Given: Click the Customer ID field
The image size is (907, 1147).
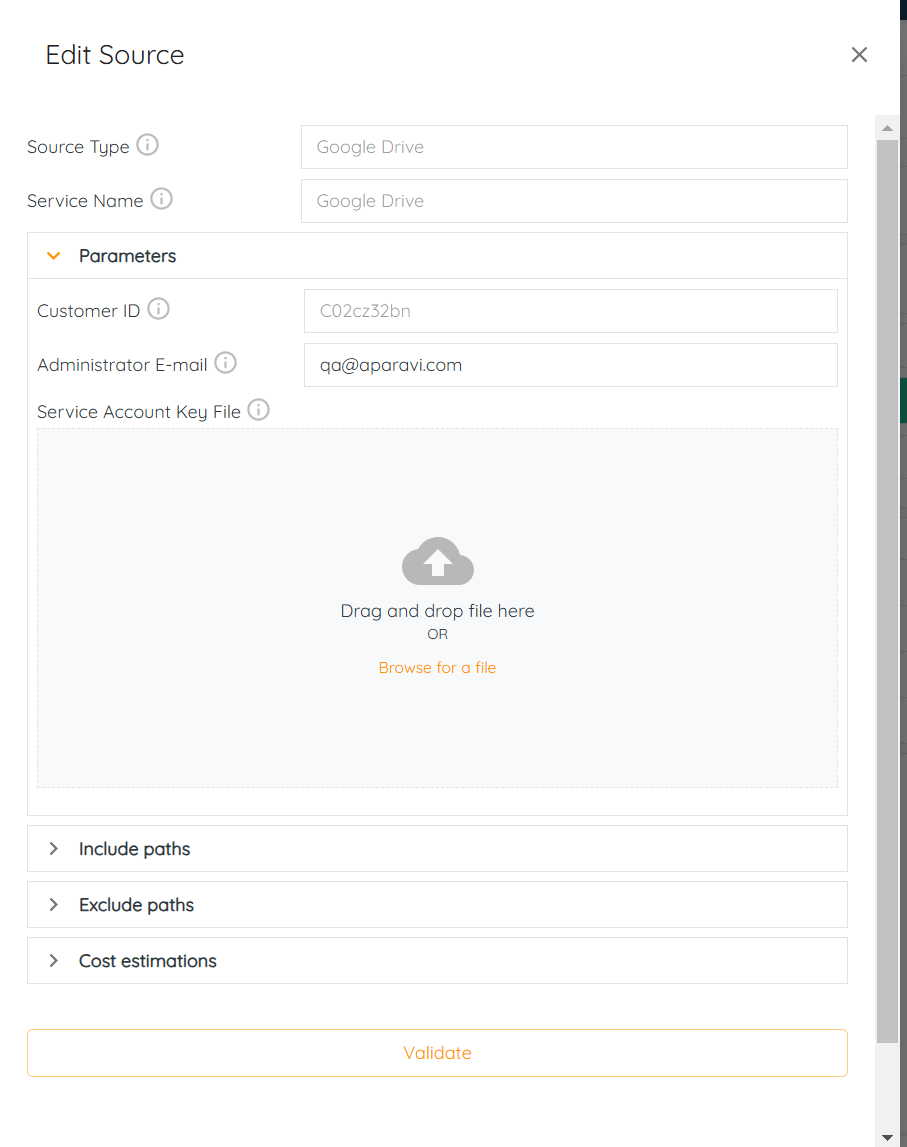Looking at the screenshot, I should tap(570, 311).
